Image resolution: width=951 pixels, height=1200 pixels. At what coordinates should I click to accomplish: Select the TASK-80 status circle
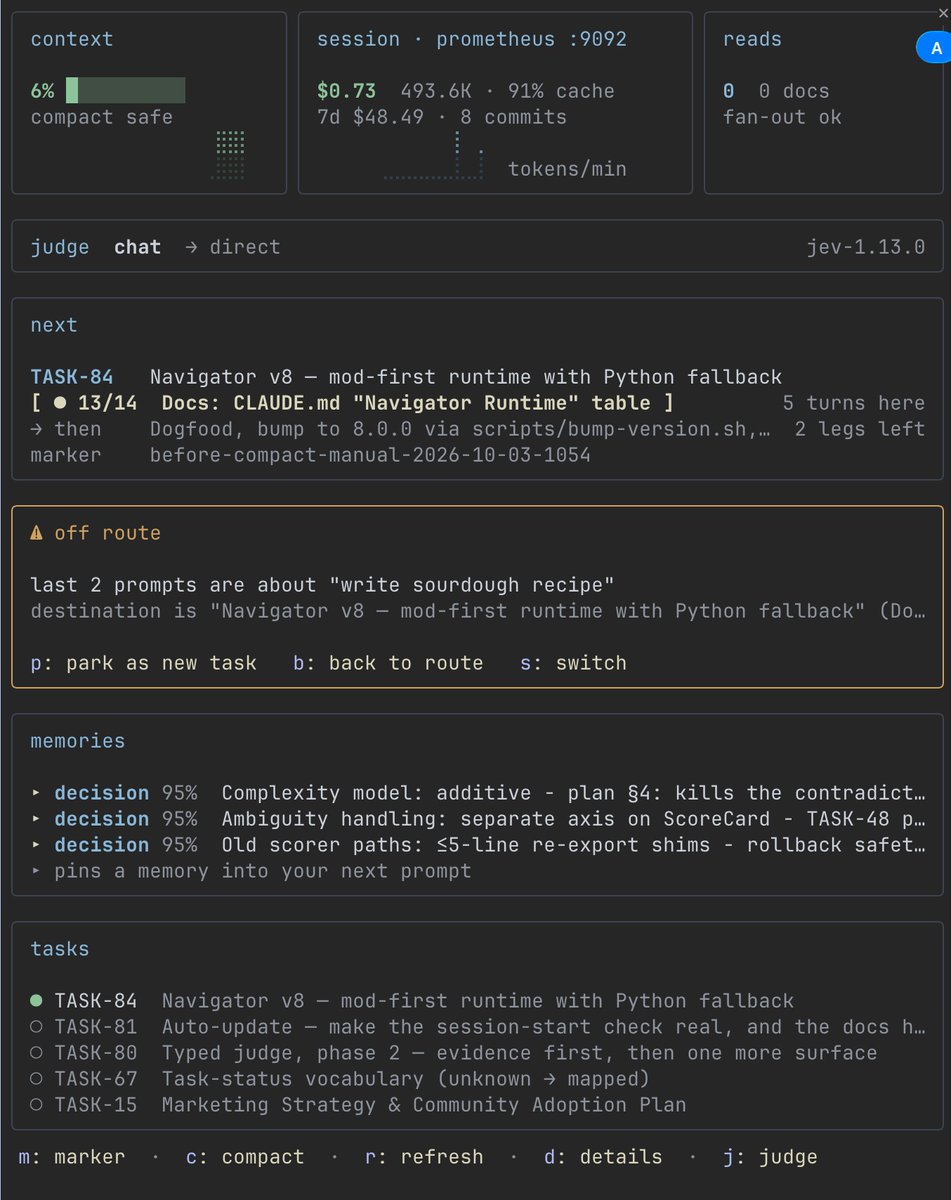(36, 1052)
